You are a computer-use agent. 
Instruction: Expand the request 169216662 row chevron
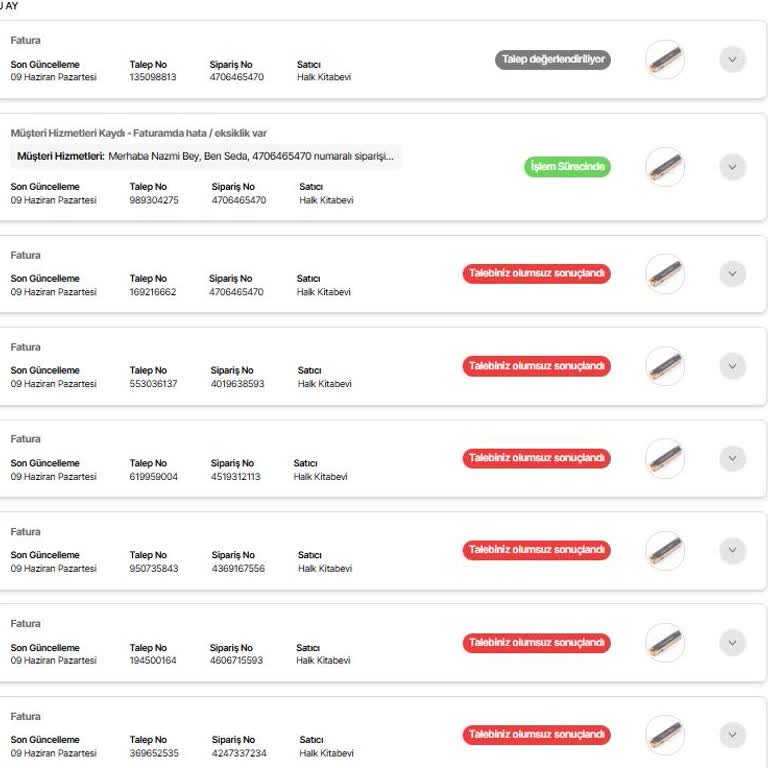(x=732, y=274)
